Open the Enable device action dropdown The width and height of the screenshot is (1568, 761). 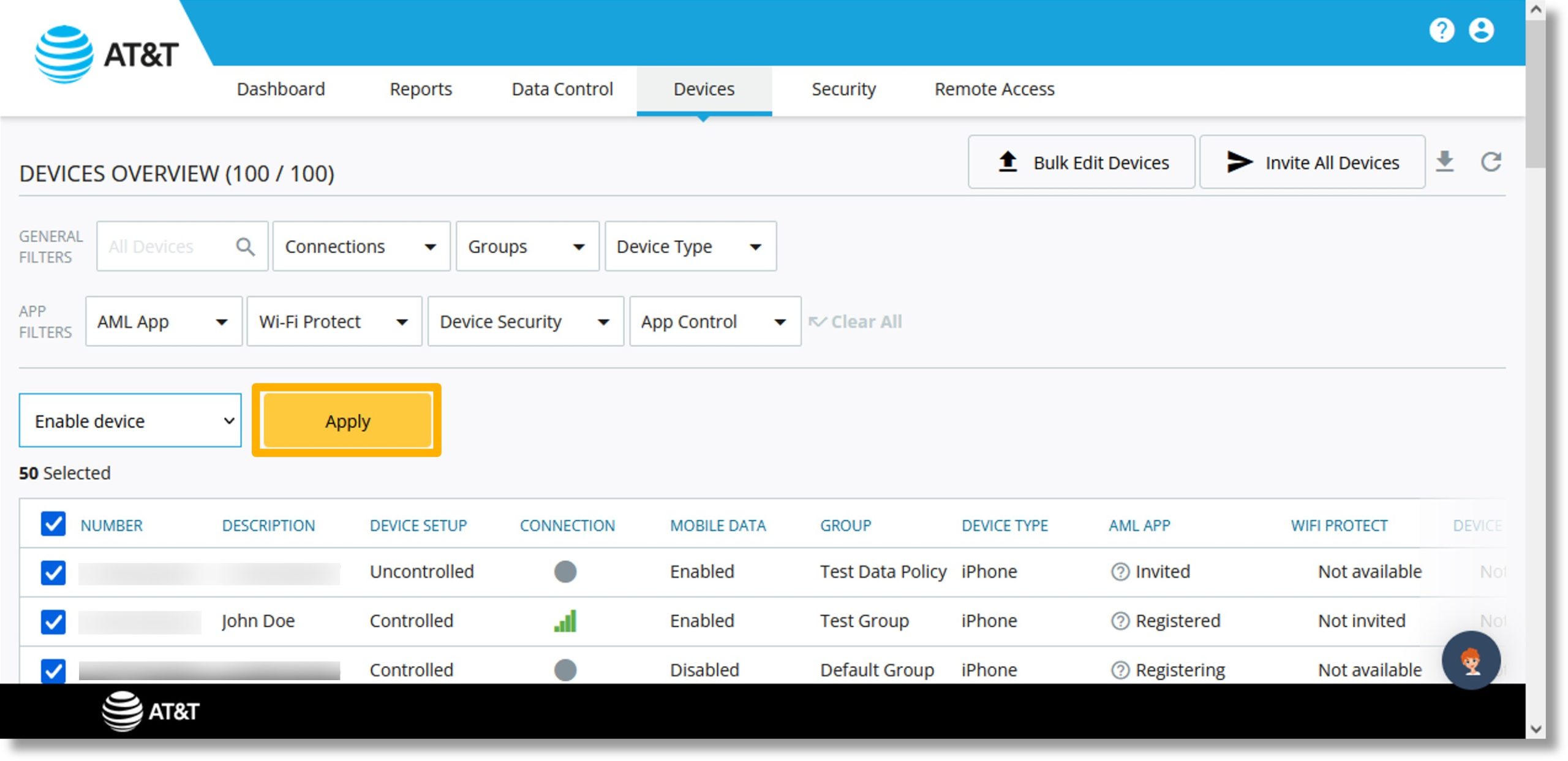pos(130,420)
